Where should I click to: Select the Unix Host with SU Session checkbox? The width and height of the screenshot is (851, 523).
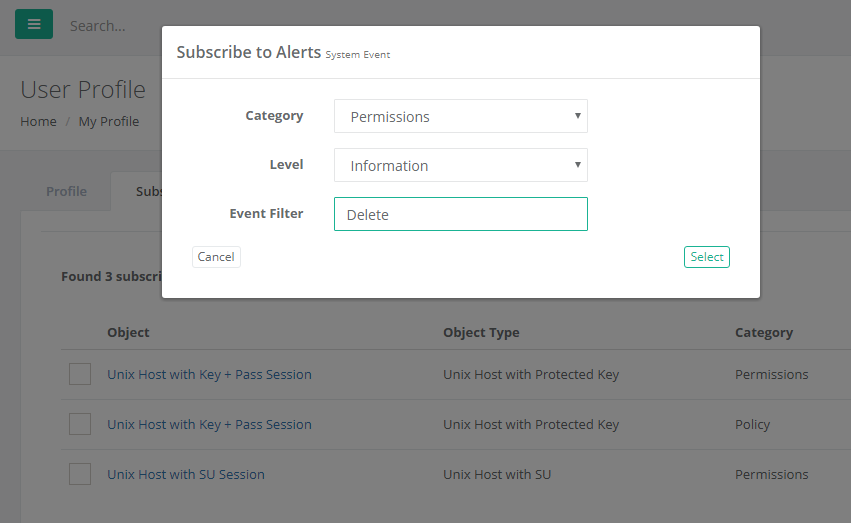tap(80, 474)
